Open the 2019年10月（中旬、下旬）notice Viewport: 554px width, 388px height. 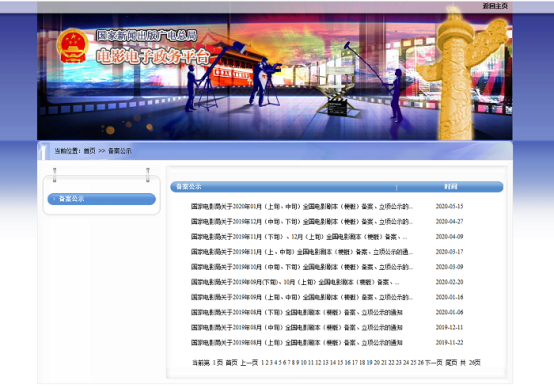coord(302,267)
